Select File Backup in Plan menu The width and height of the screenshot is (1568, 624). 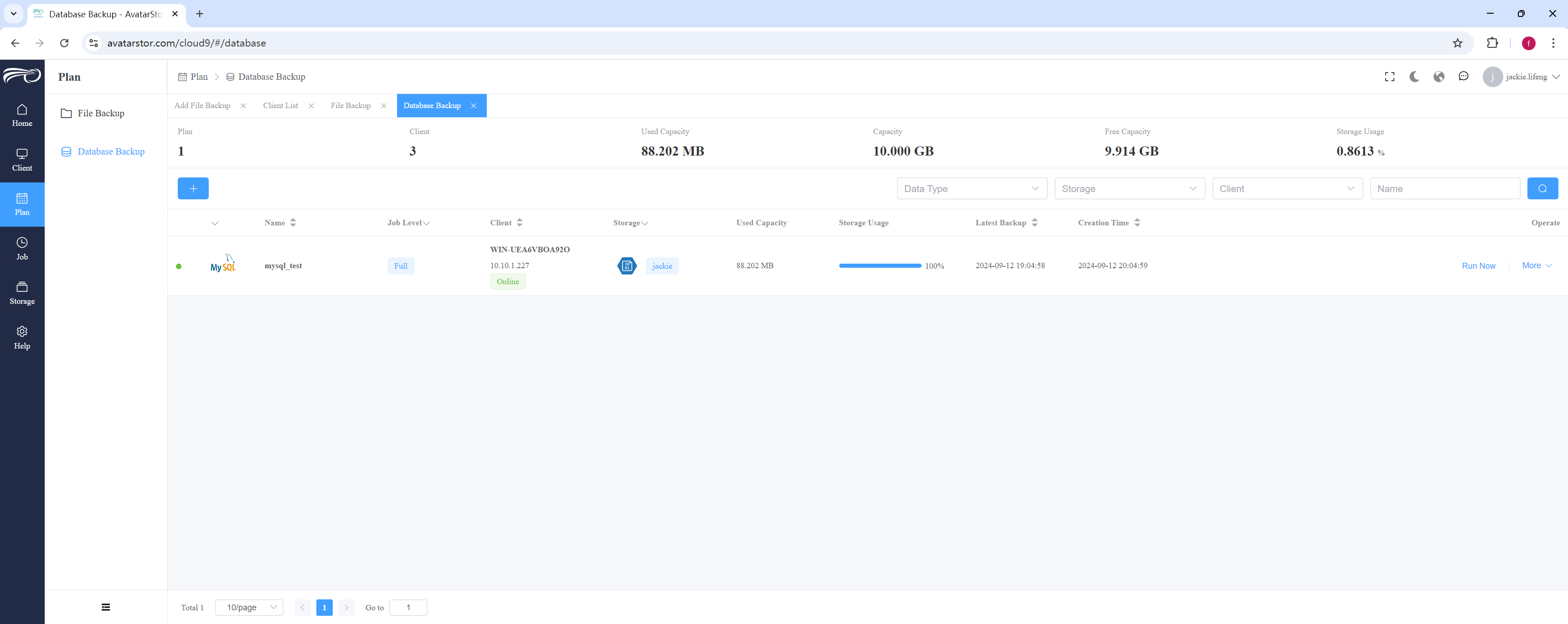click(100, 113)
